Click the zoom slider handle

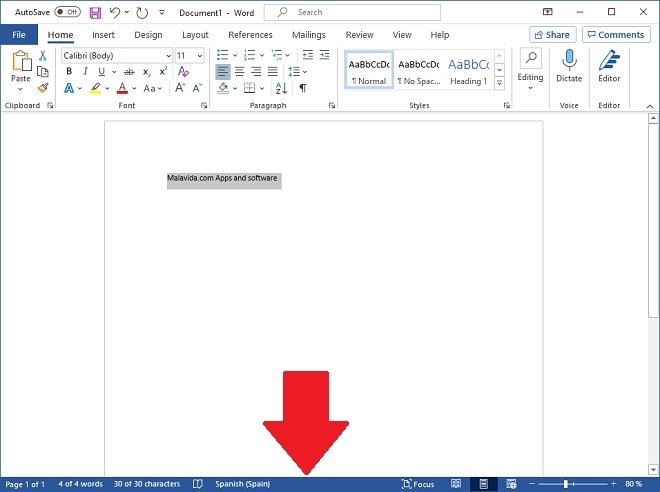[x=566, y=484]
